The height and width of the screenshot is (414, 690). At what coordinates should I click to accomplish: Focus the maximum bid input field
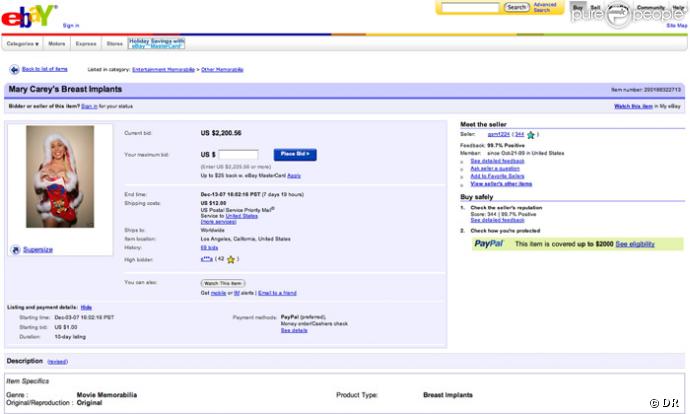click(x=239, y=155)
